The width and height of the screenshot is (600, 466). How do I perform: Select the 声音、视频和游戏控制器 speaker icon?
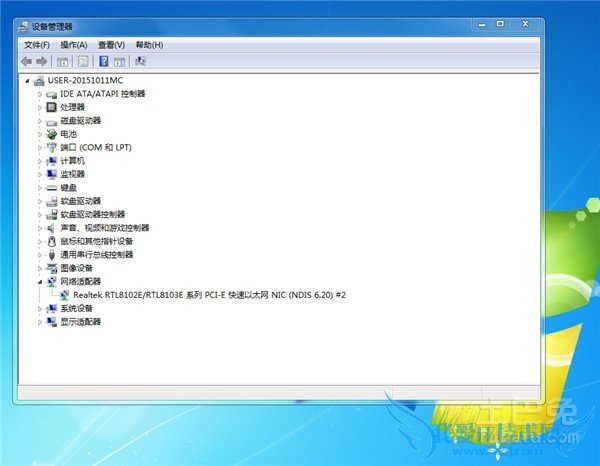point(51,228)
